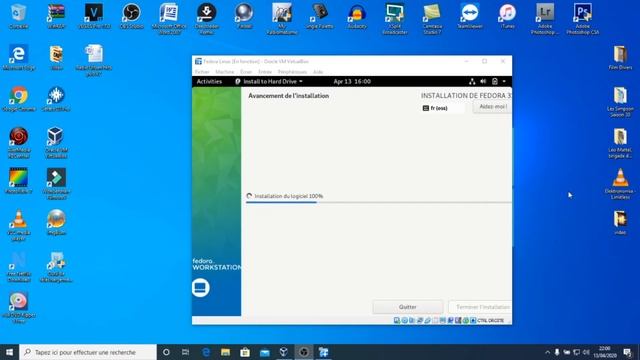Open Oracle VM VirtualBox desktop shortcut
Screen dimensions: 640x360
[x=56, y=142]
